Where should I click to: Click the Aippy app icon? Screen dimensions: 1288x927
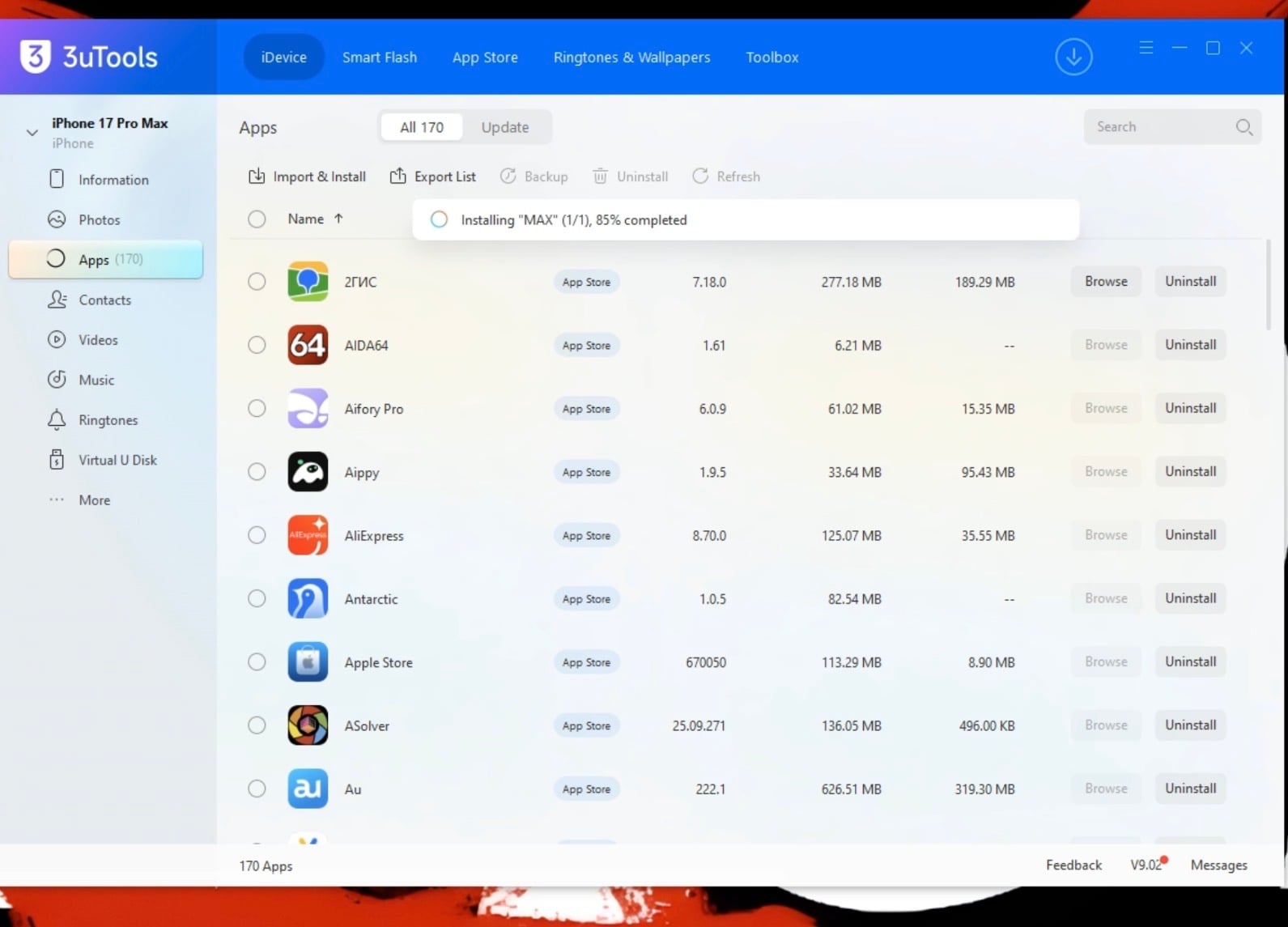click(308, 472)
